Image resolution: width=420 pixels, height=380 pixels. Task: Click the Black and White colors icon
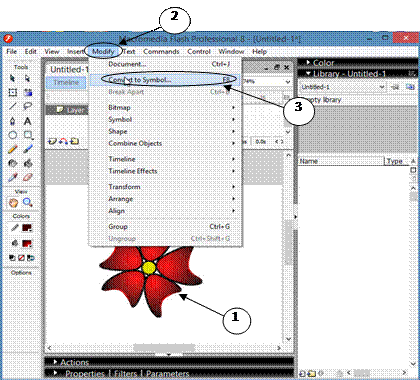coord(12,258)
